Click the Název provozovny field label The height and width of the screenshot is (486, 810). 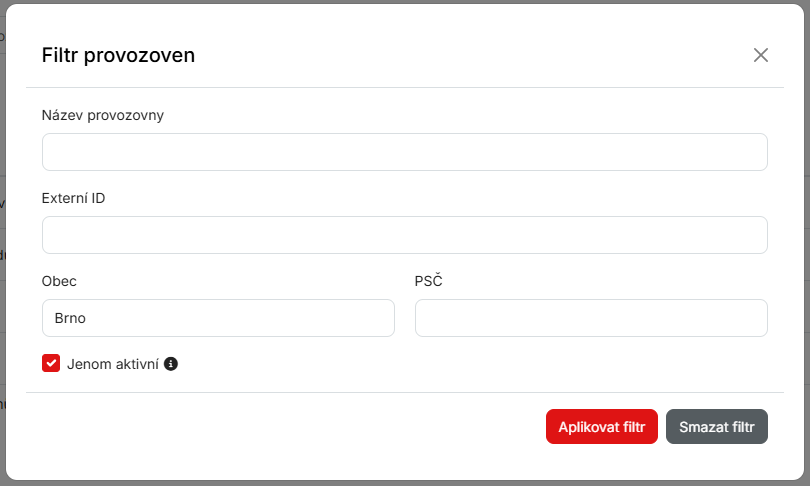point(103,115)
